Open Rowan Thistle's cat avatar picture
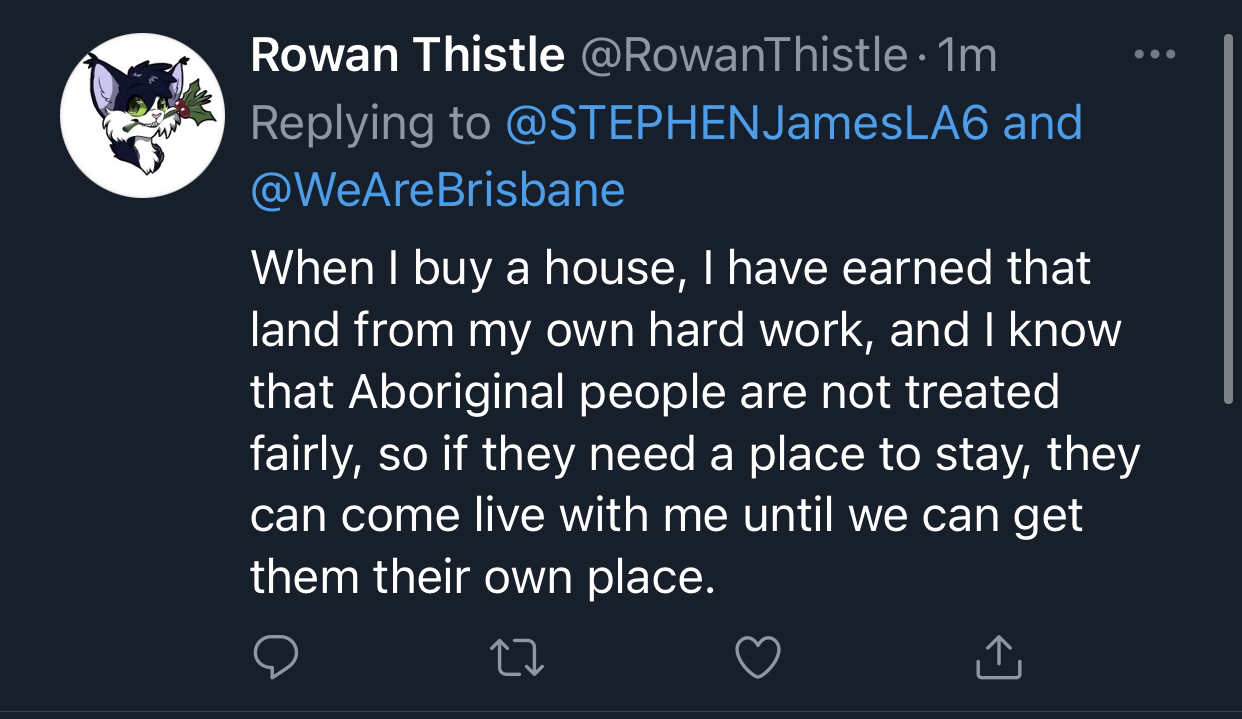The height and width of the screenshot is (719, 1242). coord(141,115)
